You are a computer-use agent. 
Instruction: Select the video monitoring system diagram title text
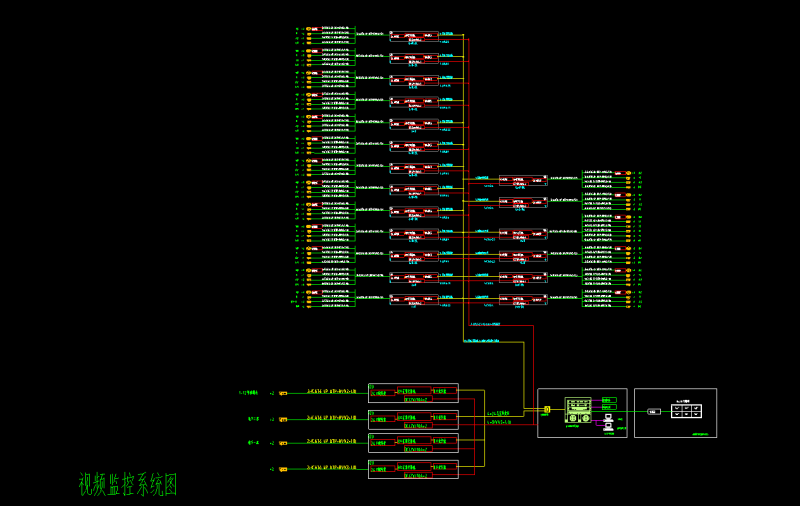click(128, 486)
